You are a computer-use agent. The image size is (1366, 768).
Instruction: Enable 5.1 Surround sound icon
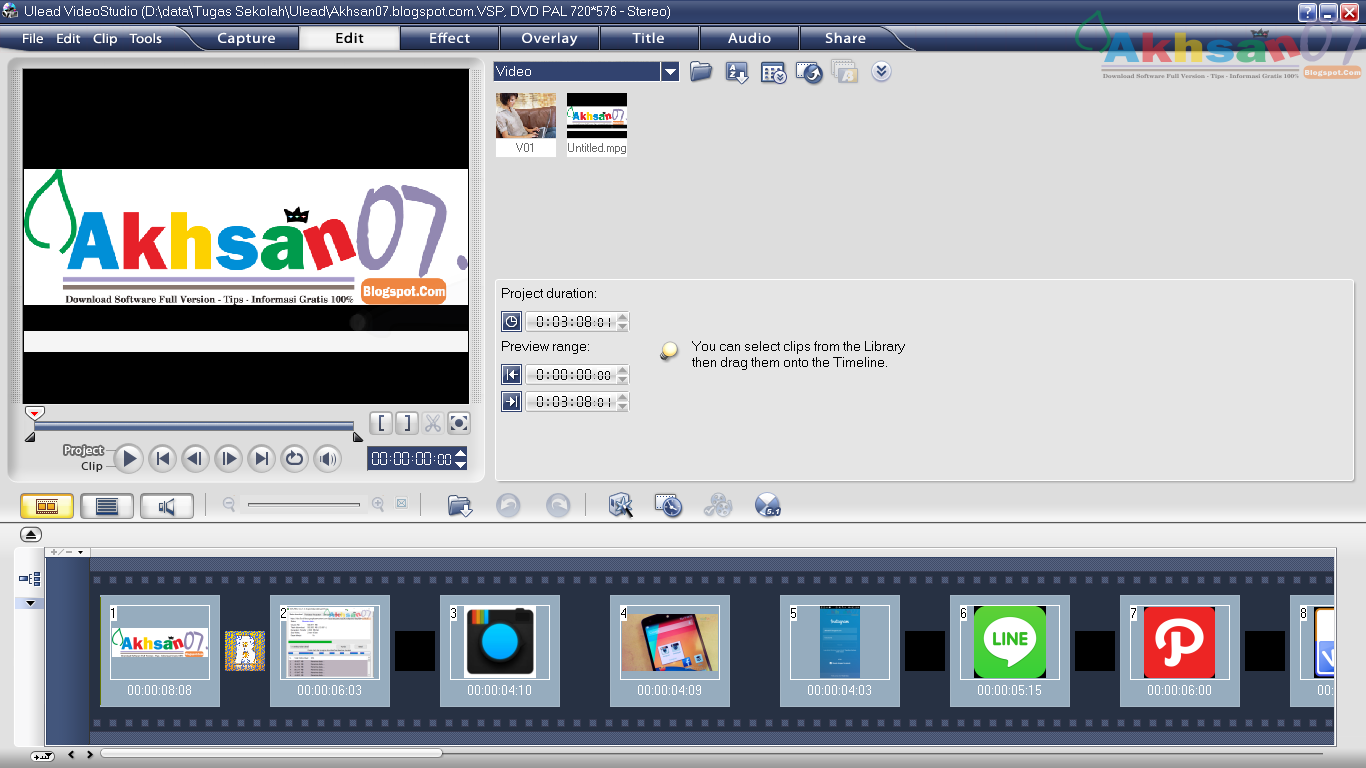(768, 506)
